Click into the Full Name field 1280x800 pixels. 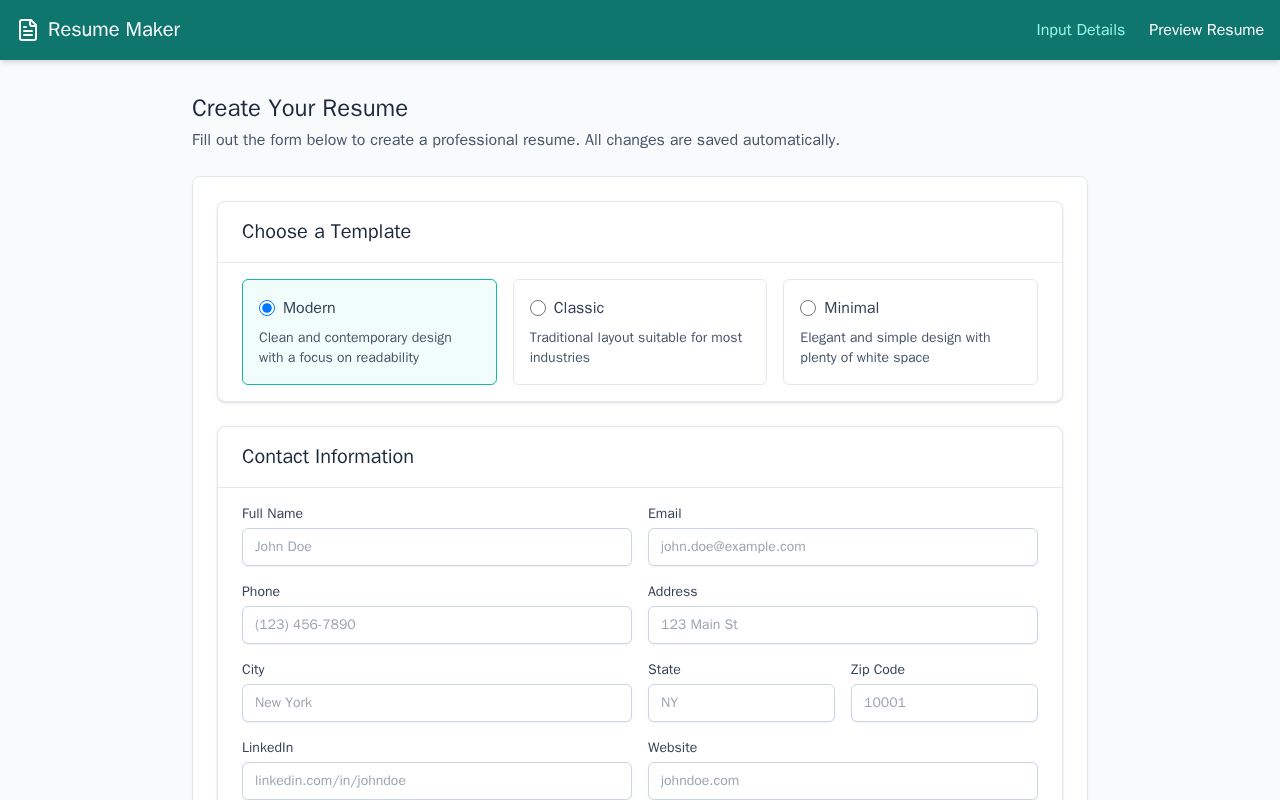click(x=437, y=547)
